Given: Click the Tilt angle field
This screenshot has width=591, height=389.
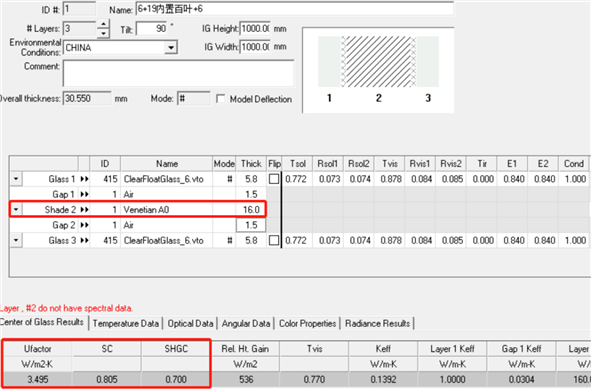Looking at the screenshot, I should [x=152, y=29].
